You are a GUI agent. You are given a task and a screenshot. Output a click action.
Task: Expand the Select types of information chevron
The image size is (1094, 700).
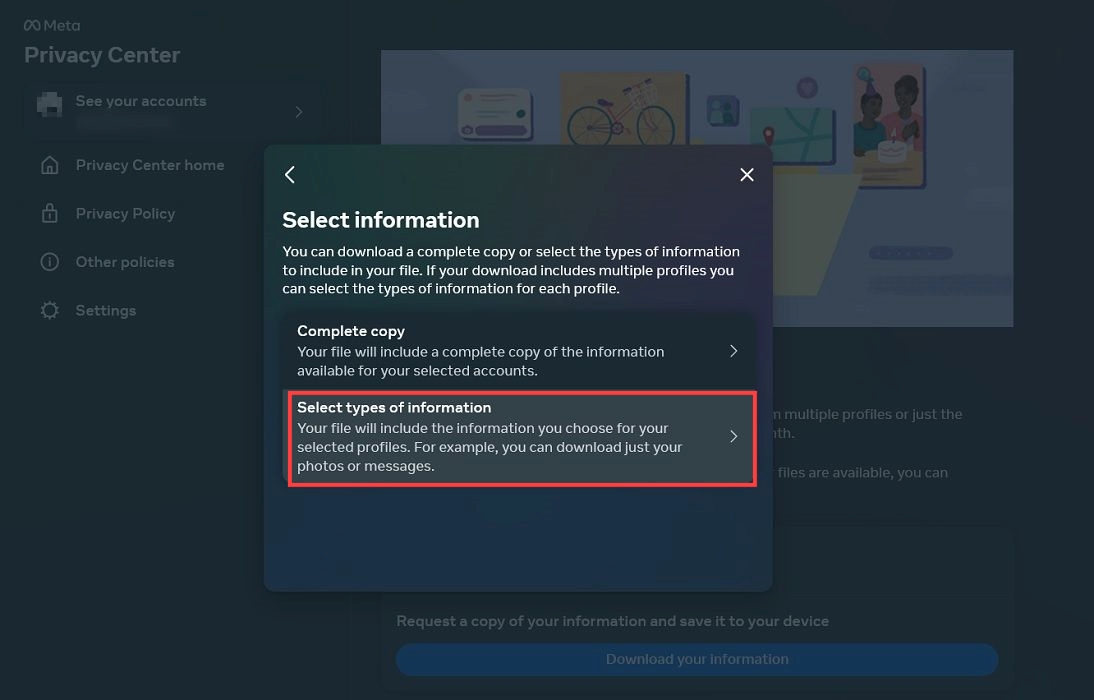(x=733, y=437)
